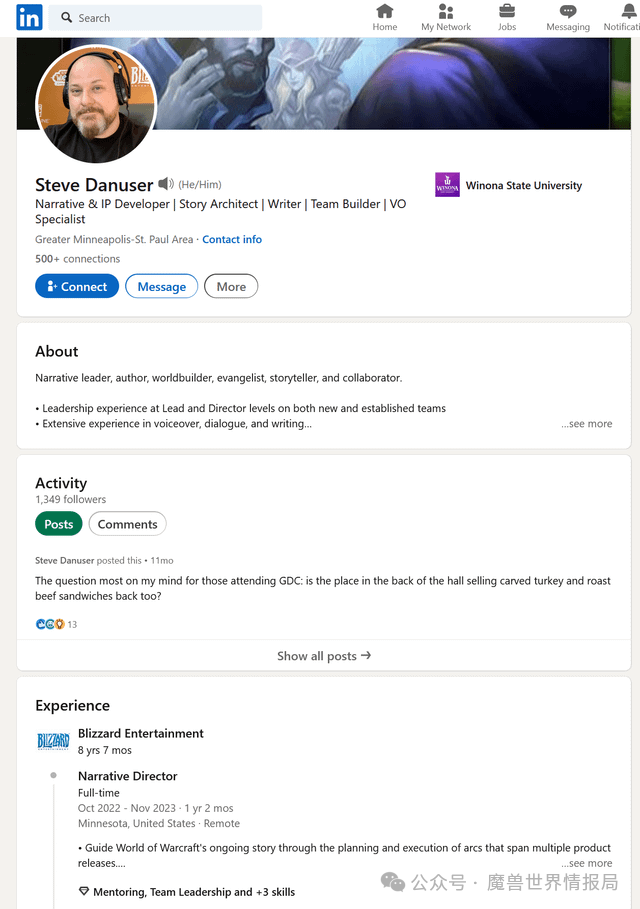The width and height of the screenshot is (640, 909).
Task: Click the Message button
Action: point(162,286)
